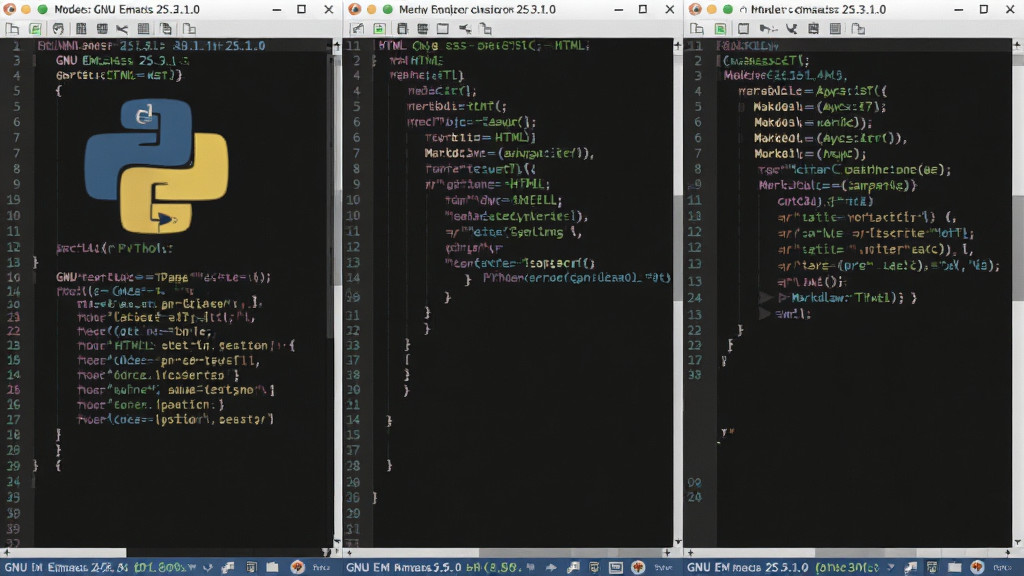Click the green document icon in right window toolbar
Screen dimensions: 1024x576
coord(720,29)
